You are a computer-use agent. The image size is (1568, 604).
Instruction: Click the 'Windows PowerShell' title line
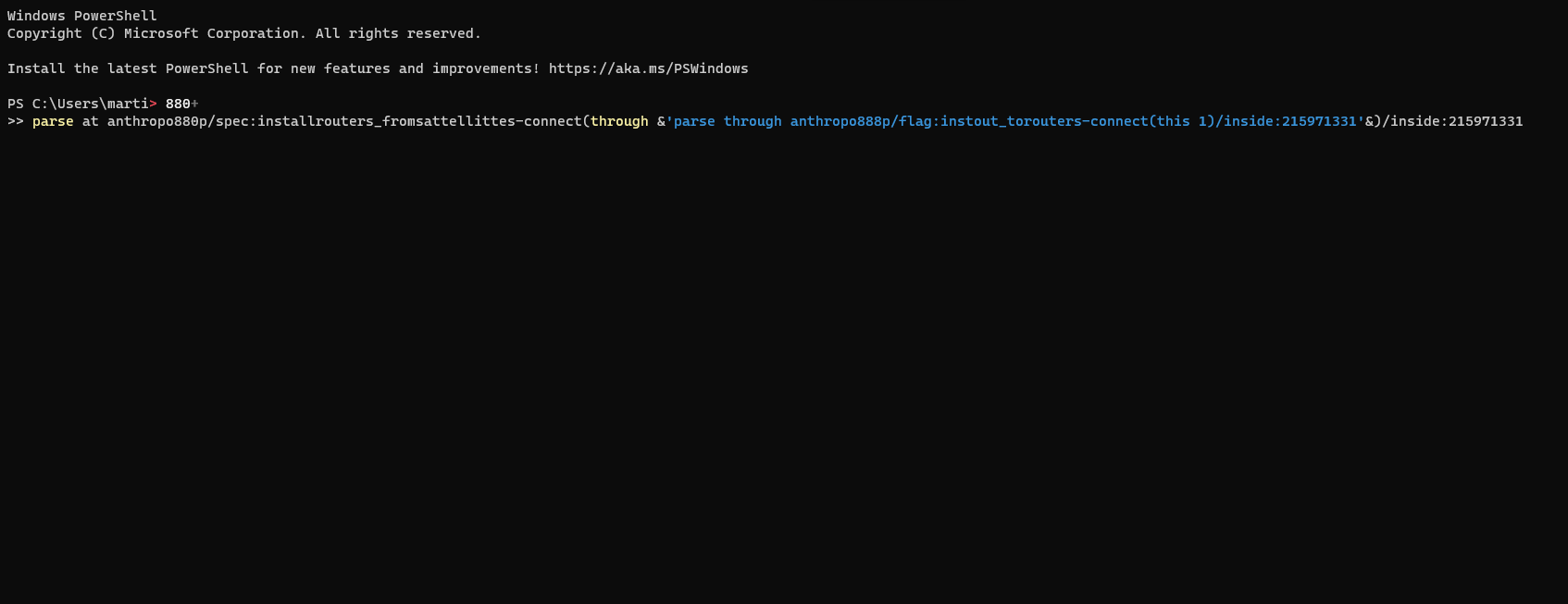(82, 16)
